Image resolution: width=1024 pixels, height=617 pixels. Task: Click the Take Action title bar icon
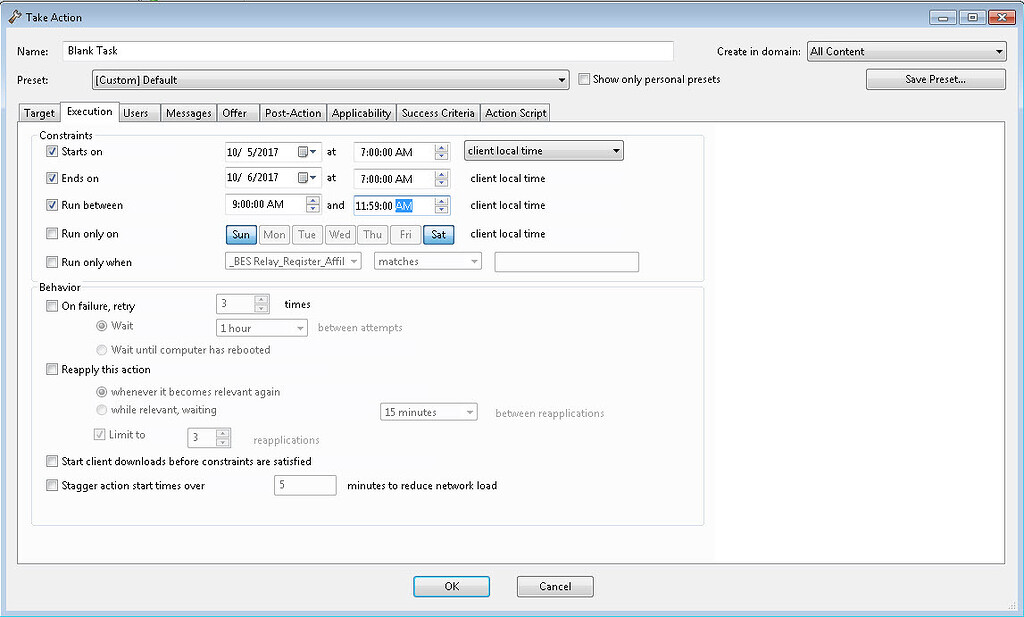point(14,16)
